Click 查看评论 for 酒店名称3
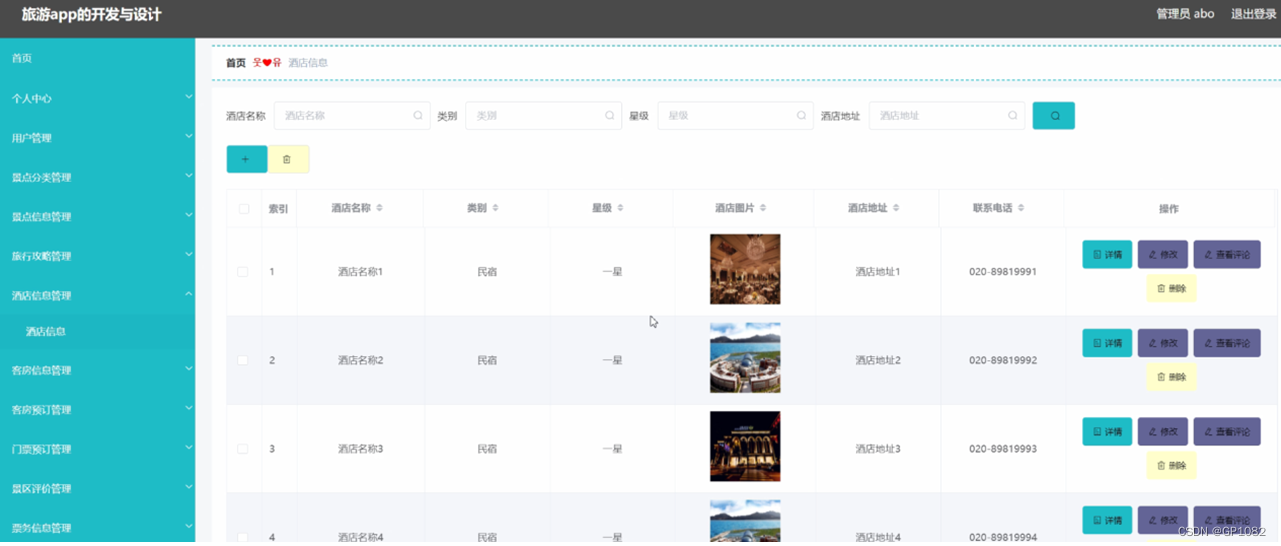Image resolution: width=1281 pixels, height=546 pixels. tap(1227, 432)
